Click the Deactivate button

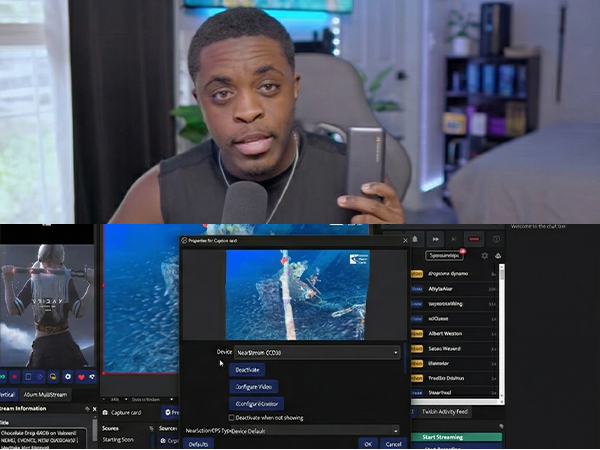247,370
